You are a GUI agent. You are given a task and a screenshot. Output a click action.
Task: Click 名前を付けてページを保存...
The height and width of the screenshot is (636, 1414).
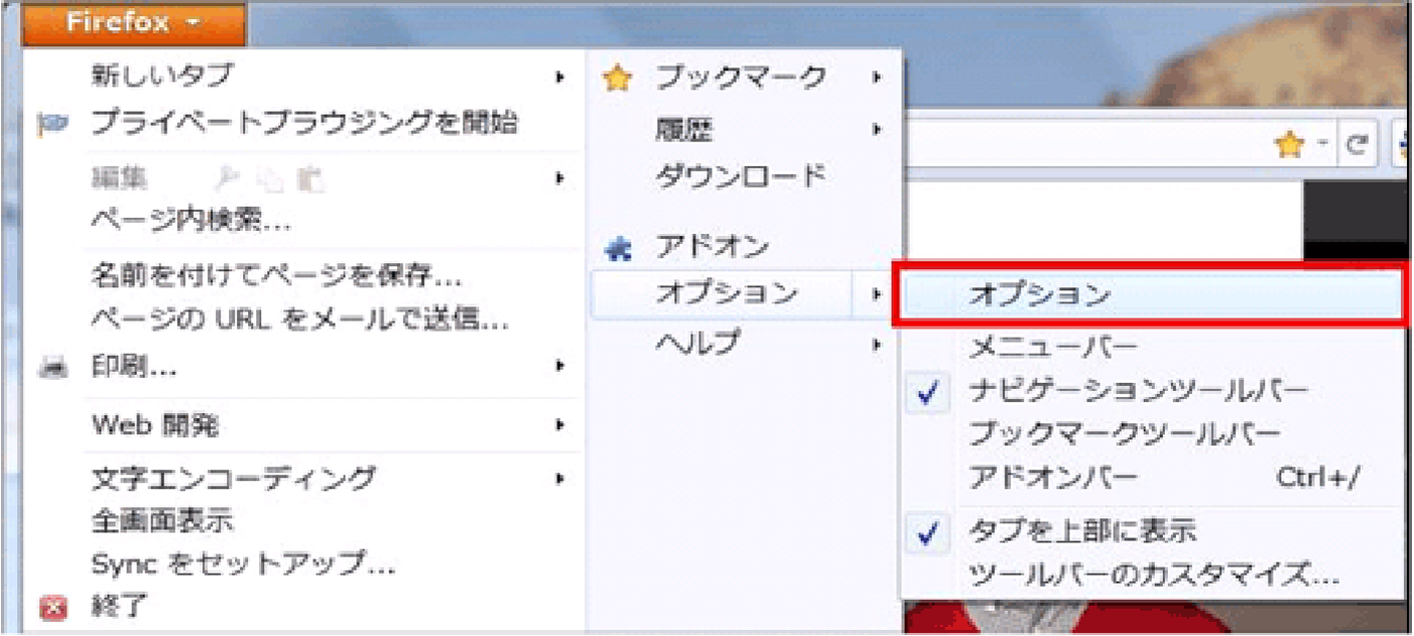pos(276,275)
